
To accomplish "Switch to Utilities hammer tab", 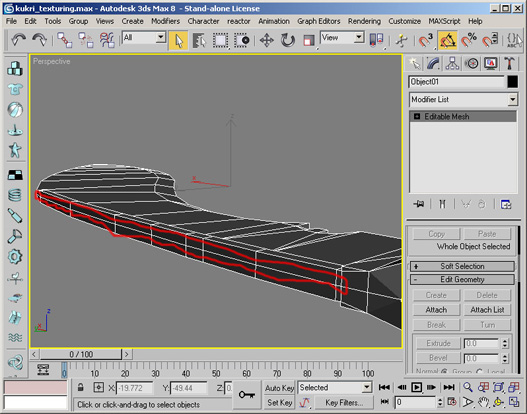I will point(510,64).
